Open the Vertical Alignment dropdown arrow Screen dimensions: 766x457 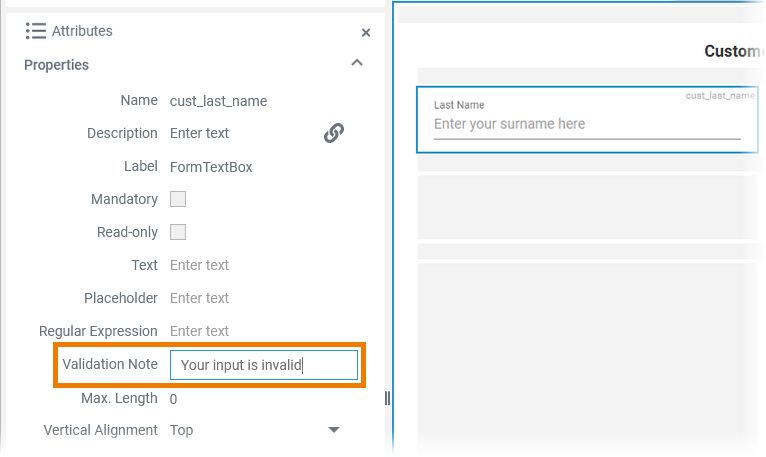click(x=334, y=430)
